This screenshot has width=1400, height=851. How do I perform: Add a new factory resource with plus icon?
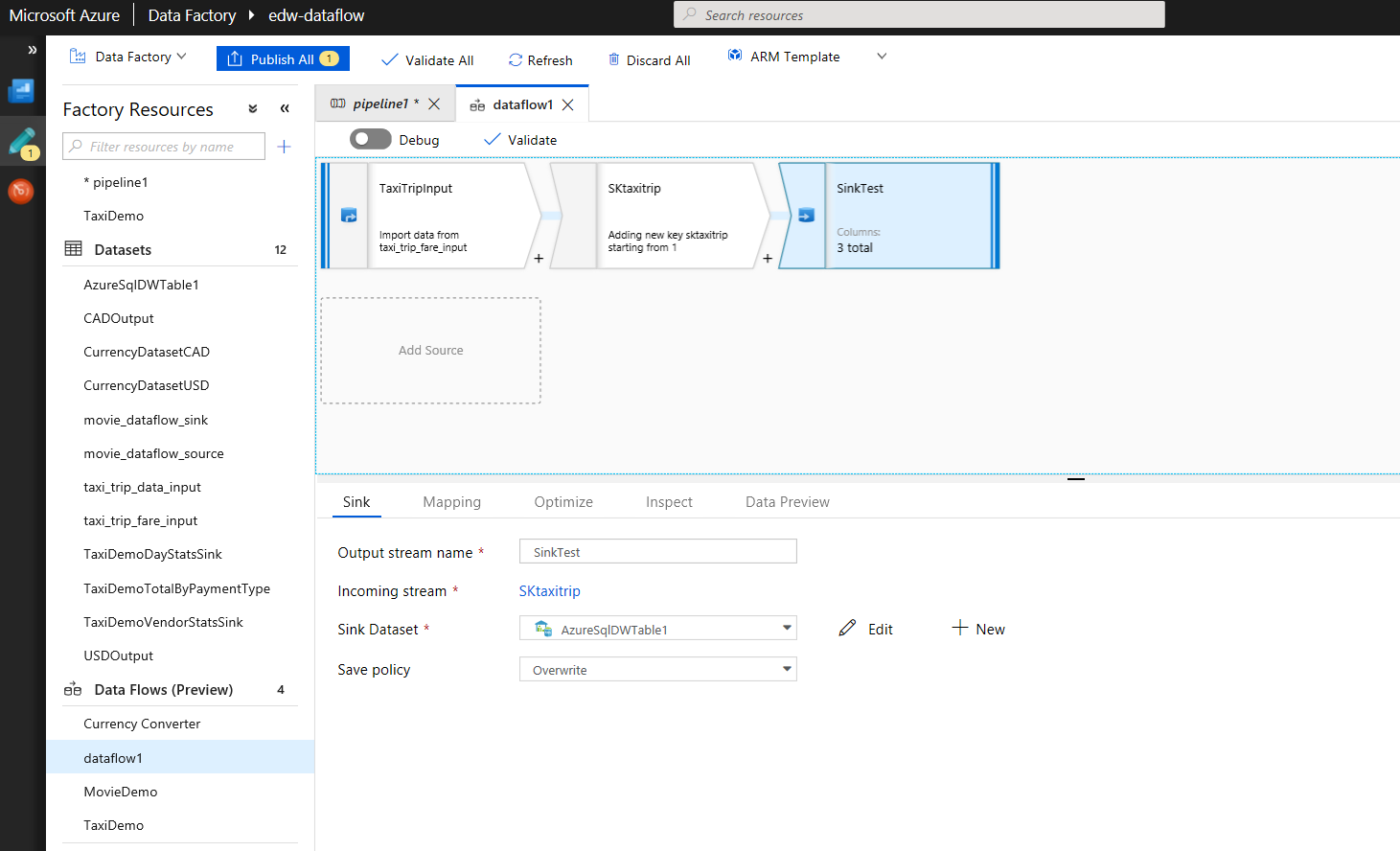pos(284,147)
